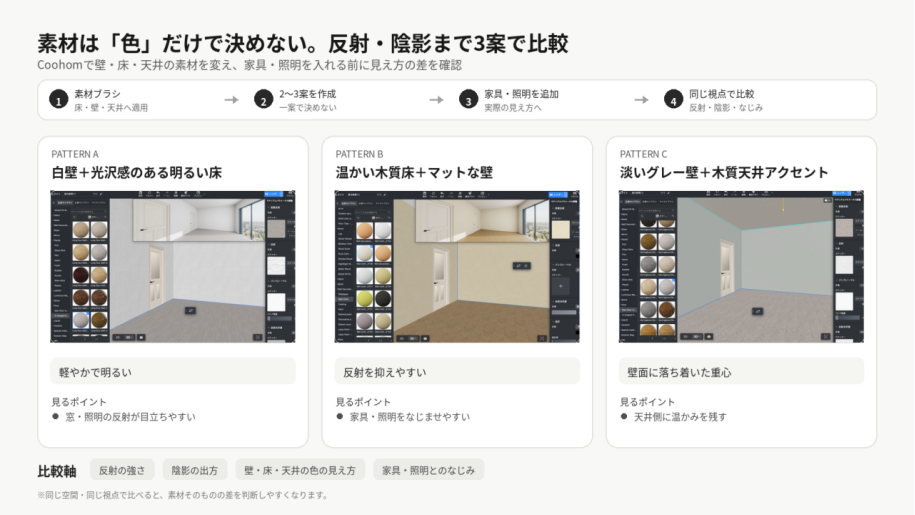Click the white interior door in Pattern A viewport

(157, 274)
